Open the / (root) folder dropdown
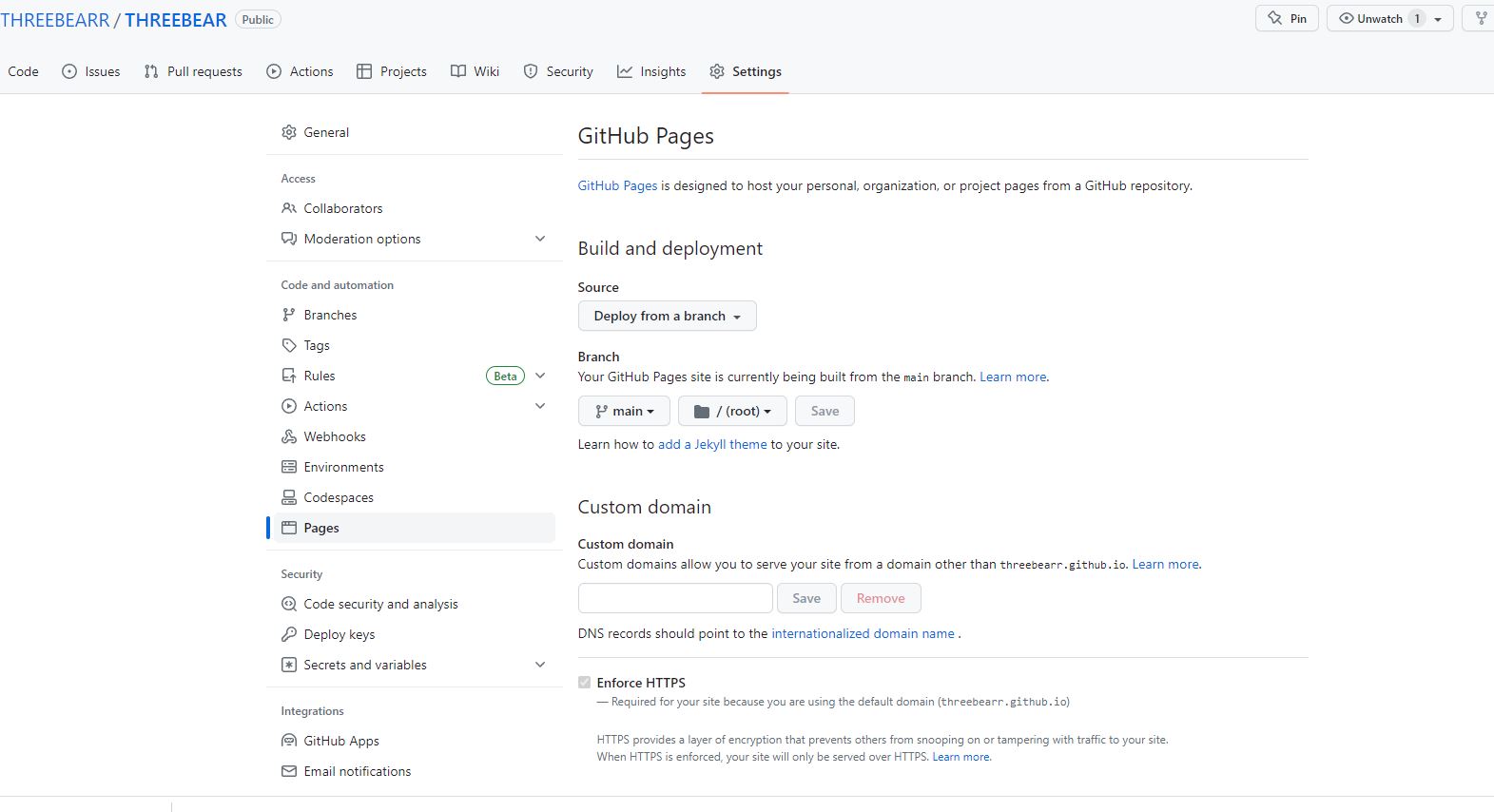The width and height of the screenshot is (1494, 812). [731, 411]
